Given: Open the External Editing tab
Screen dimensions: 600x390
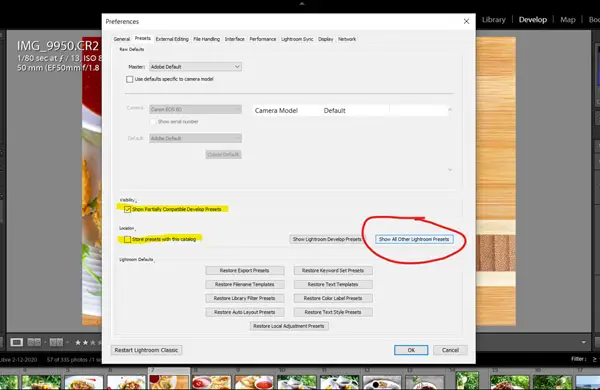Looking at the screenshot, I should click(x=172, y=39).
